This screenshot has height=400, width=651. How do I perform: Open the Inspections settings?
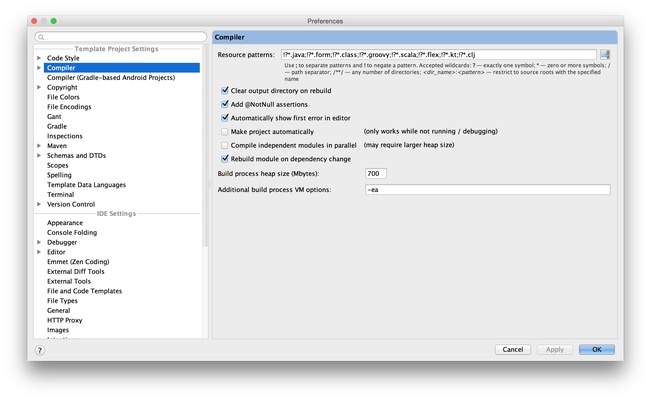(65, 136)
